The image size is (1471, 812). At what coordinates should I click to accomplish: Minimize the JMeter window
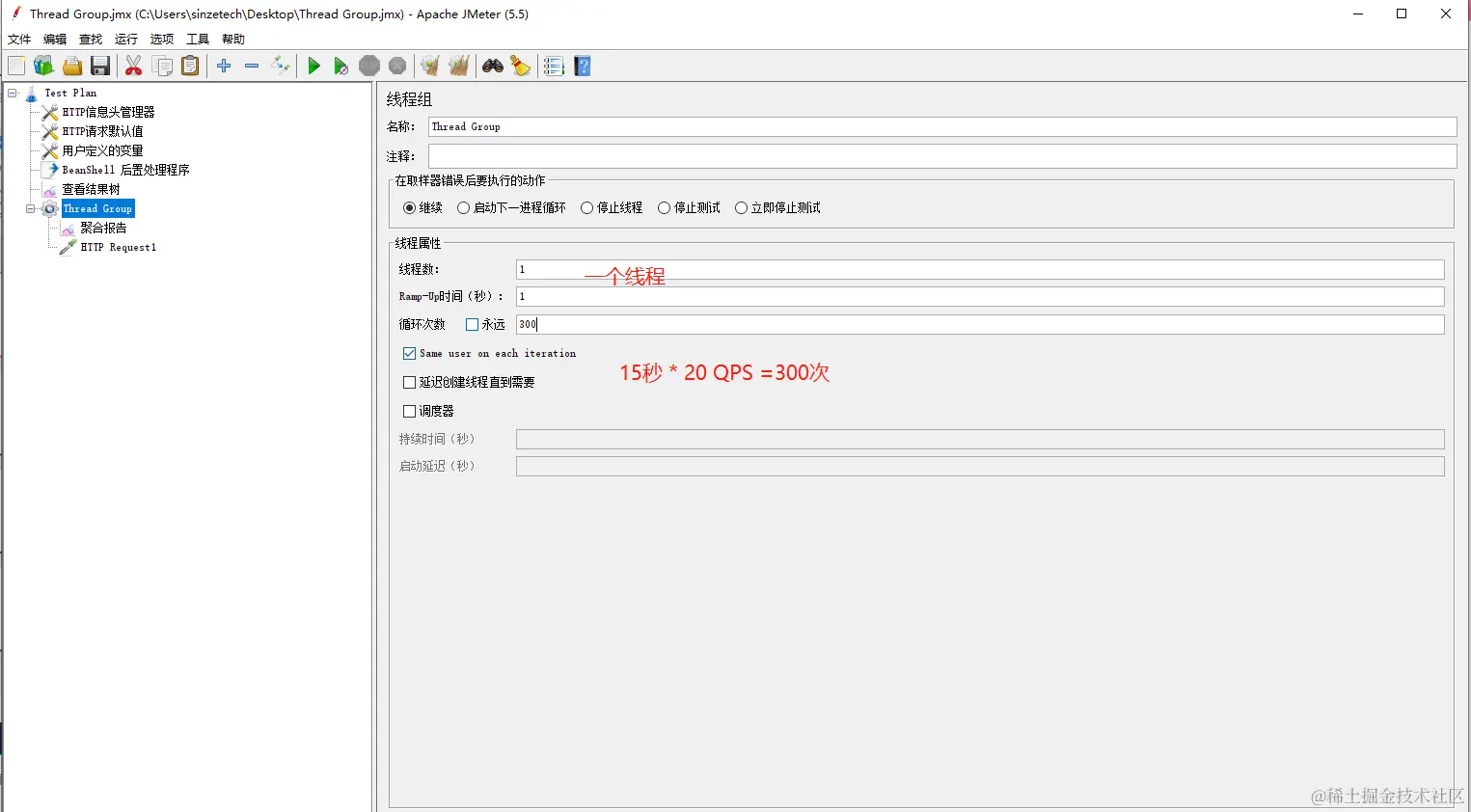point(1358,14)
